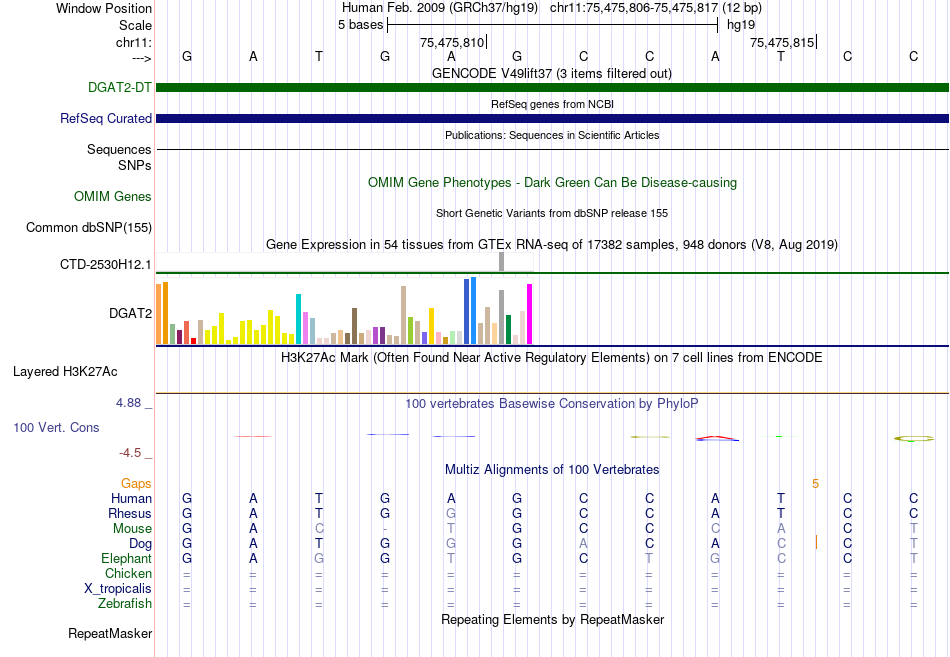The image size is (950, 657).
Task: Click the orange gap marker in Dog row
Action: (816, 542)
